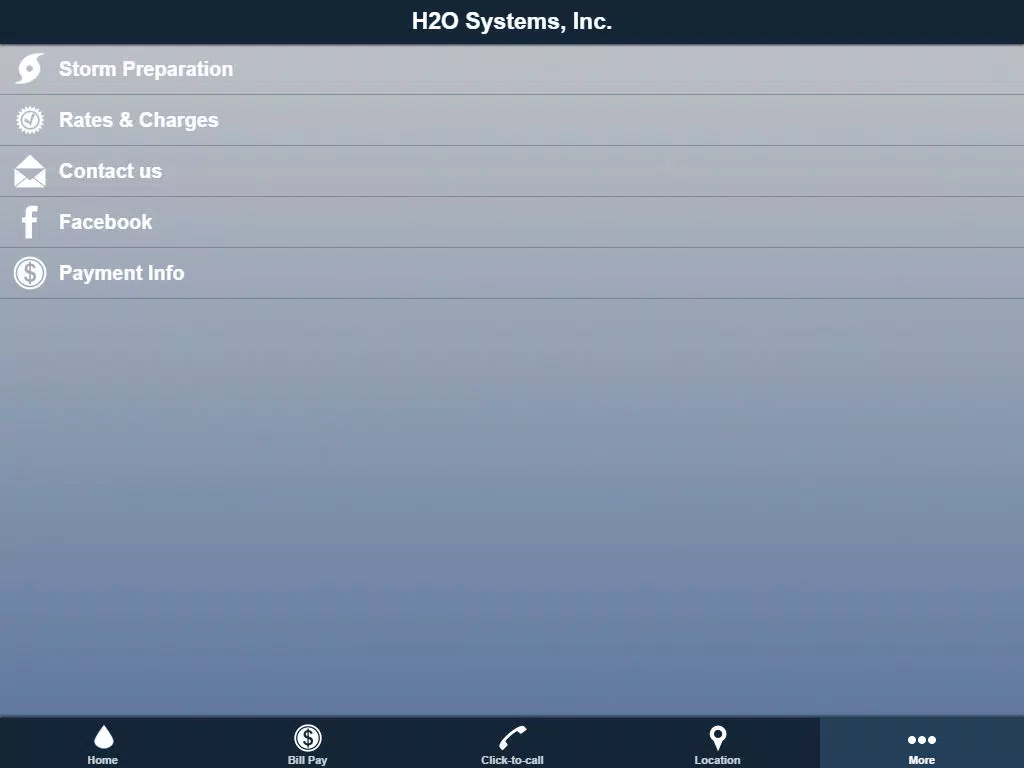Open the Contact us text link
The height and width of the screenshot is (768, 1024).
point(110,171)
